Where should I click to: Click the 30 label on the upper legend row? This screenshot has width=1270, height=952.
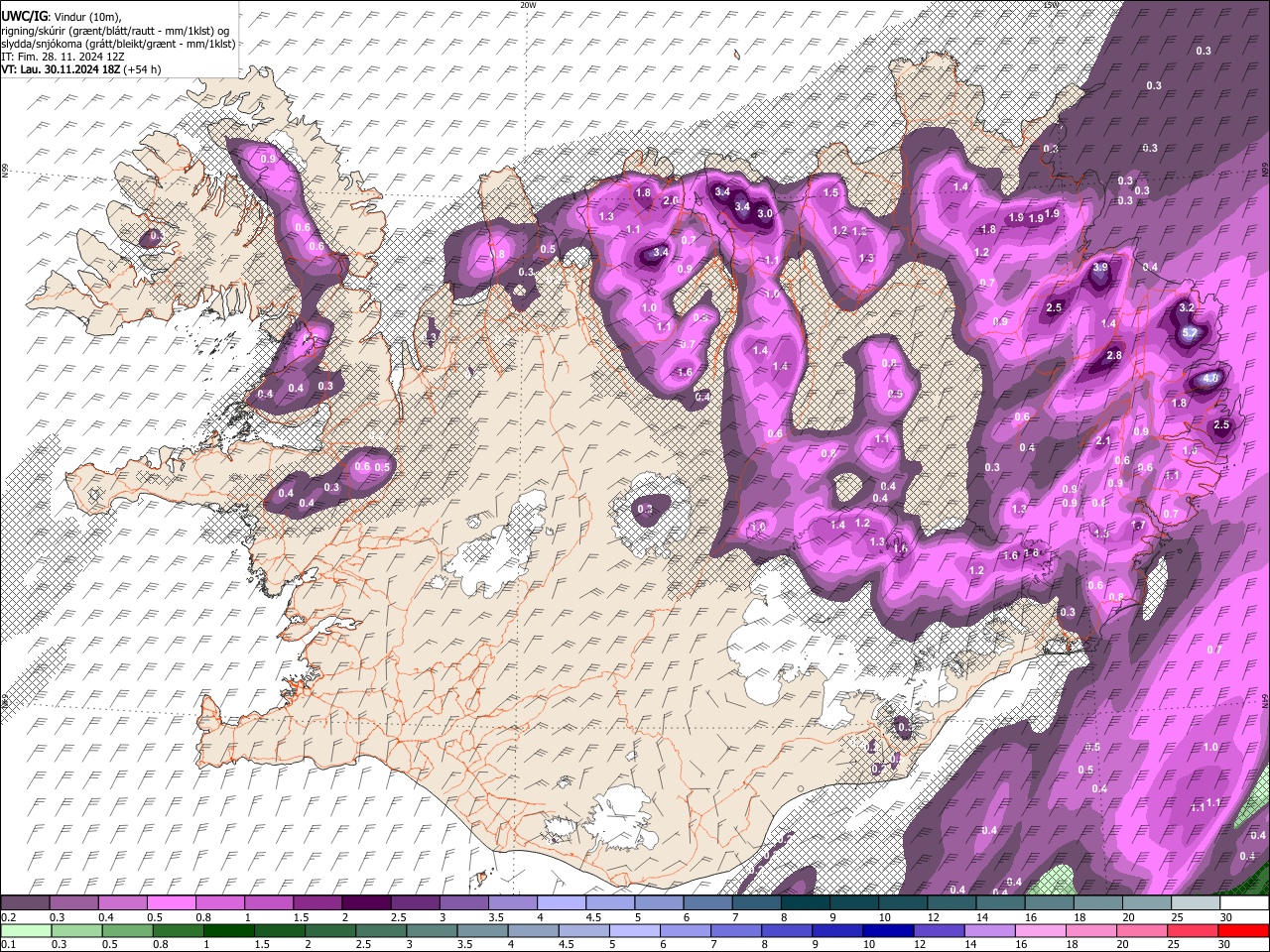1227,917
